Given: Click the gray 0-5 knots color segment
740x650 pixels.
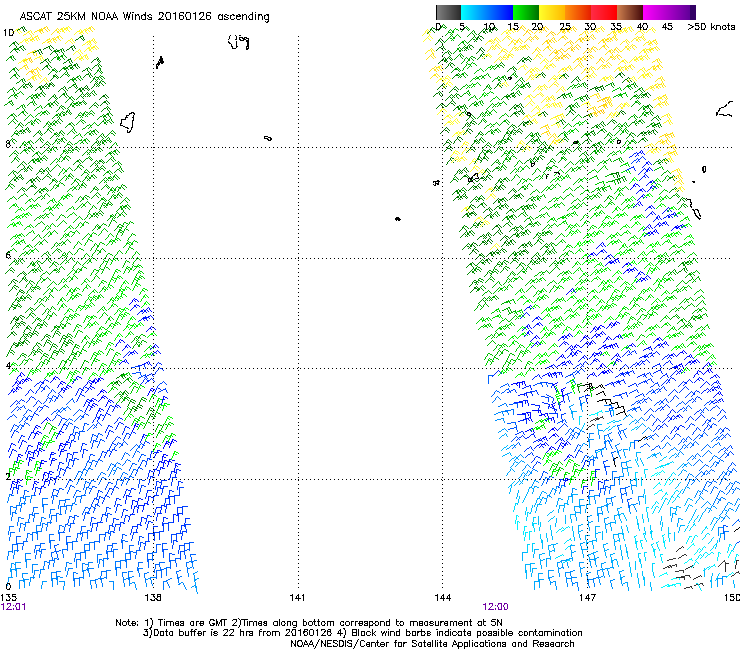Looking at the screenshot, I should [x=448, y=12].
